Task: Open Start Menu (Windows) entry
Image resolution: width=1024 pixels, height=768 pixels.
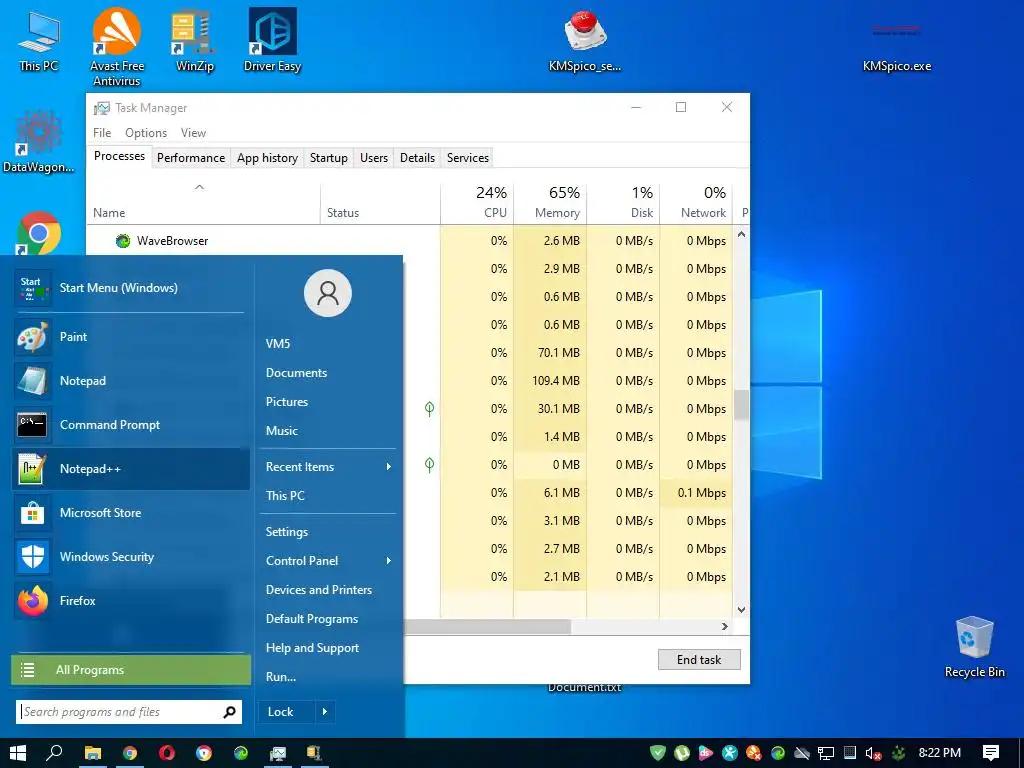Action: click(131, 288)
